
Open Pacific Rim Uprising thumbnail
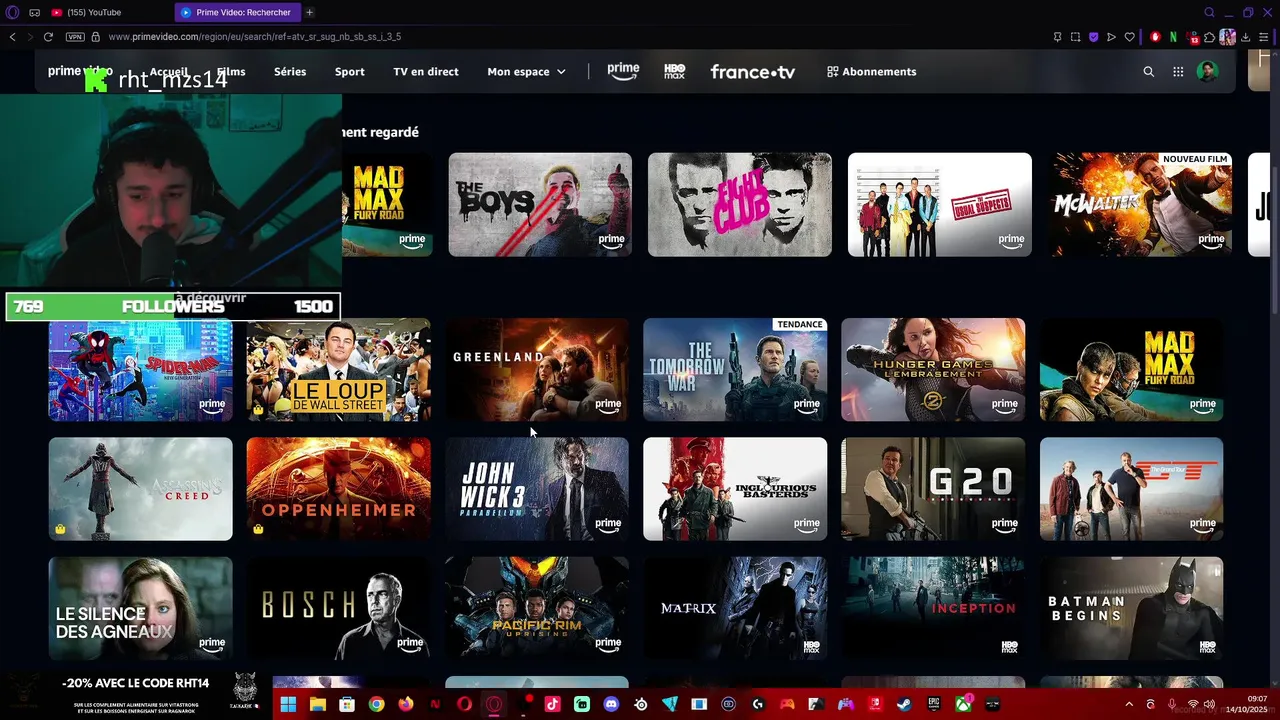(x=537, y=608)
